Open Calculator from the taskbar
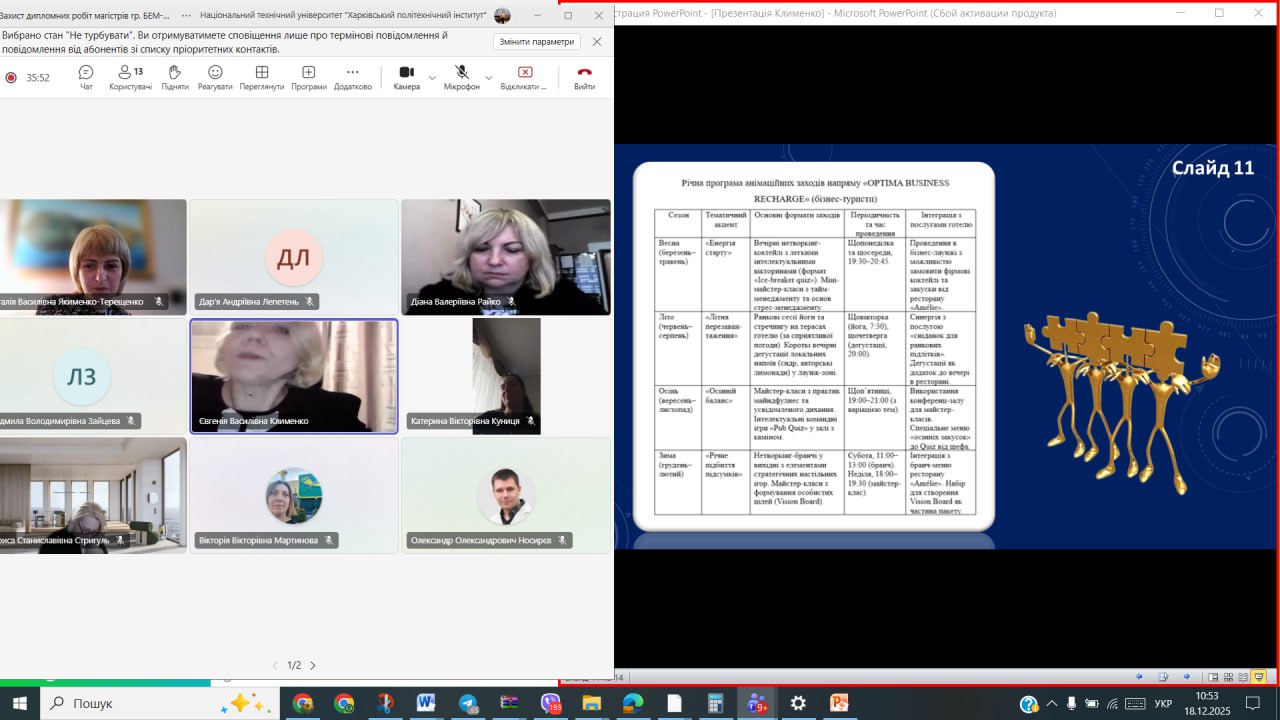The image size is (1280, 720). click(x=715, y=703)
